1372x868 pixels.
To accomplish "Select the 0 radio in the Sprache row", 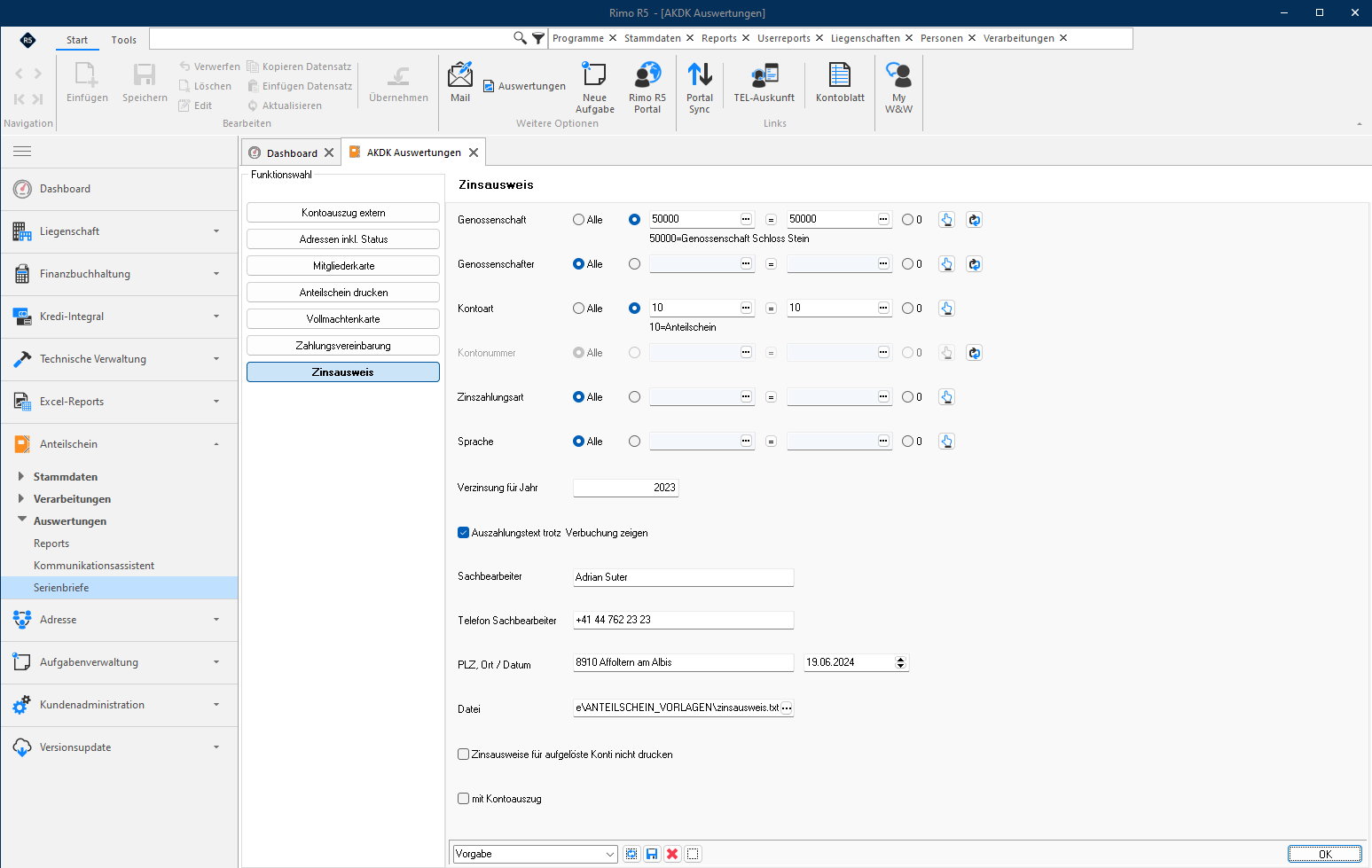I will (x=907, y=442).
